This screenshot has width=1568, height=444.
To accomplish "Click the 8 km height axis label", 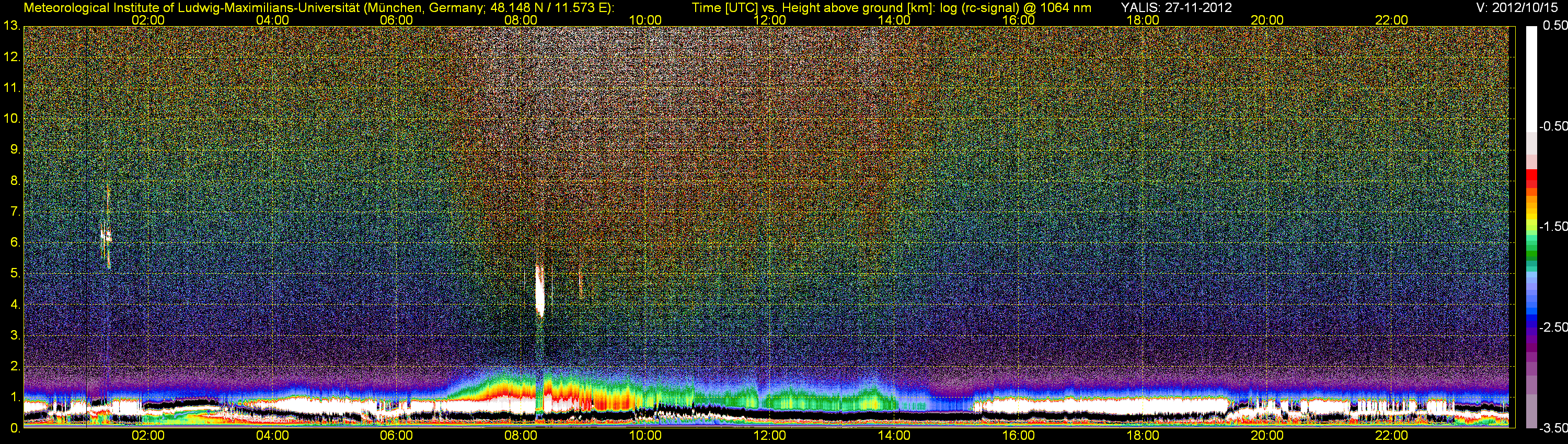I will pos(15,181).
